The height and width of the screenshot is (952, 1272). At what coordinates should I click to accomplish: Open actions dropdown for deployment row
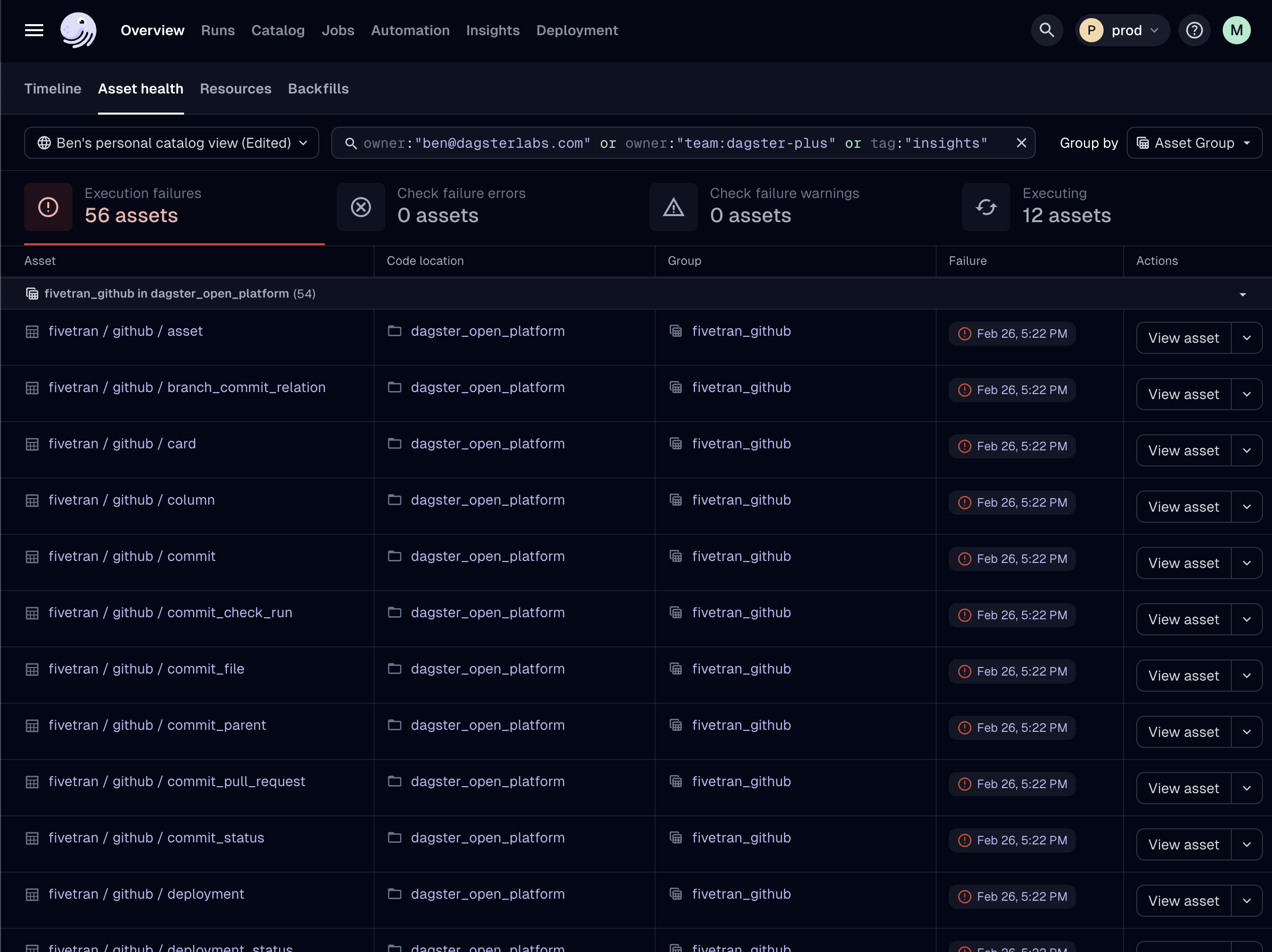(1246, 901)
